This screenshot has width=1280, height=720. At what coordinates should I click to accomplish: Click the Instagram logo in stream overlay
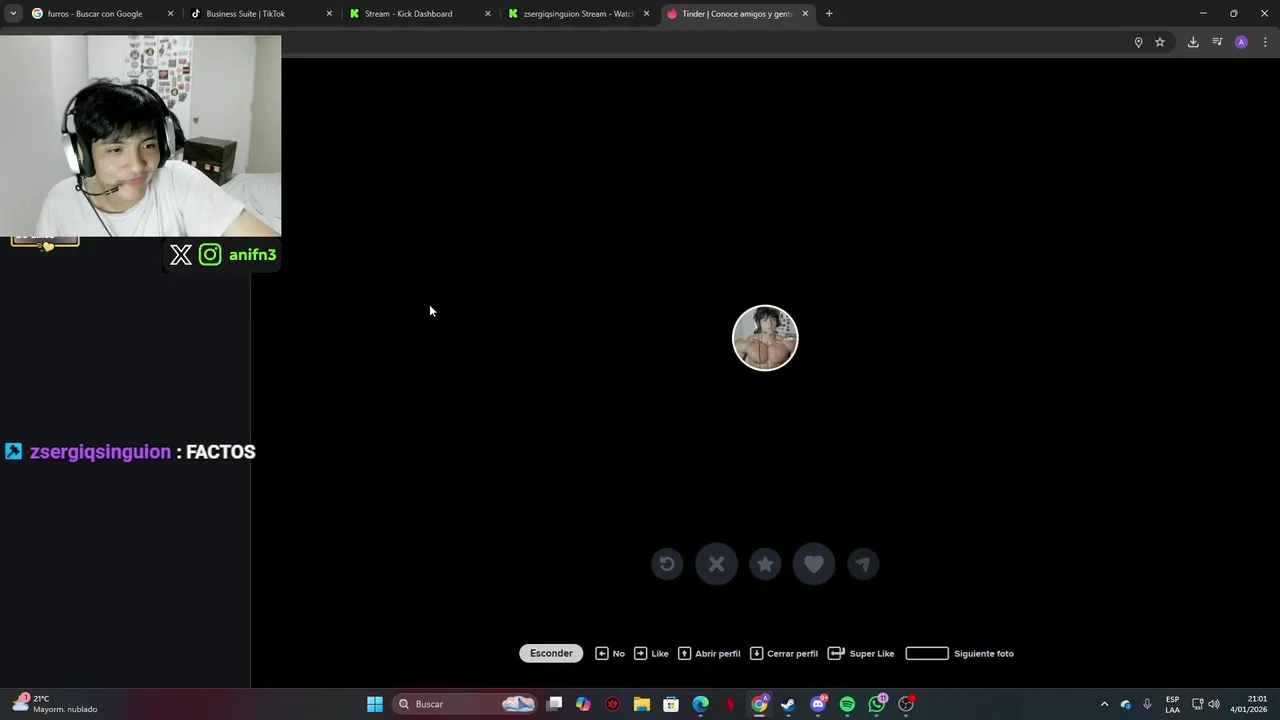tap(210, 255)
